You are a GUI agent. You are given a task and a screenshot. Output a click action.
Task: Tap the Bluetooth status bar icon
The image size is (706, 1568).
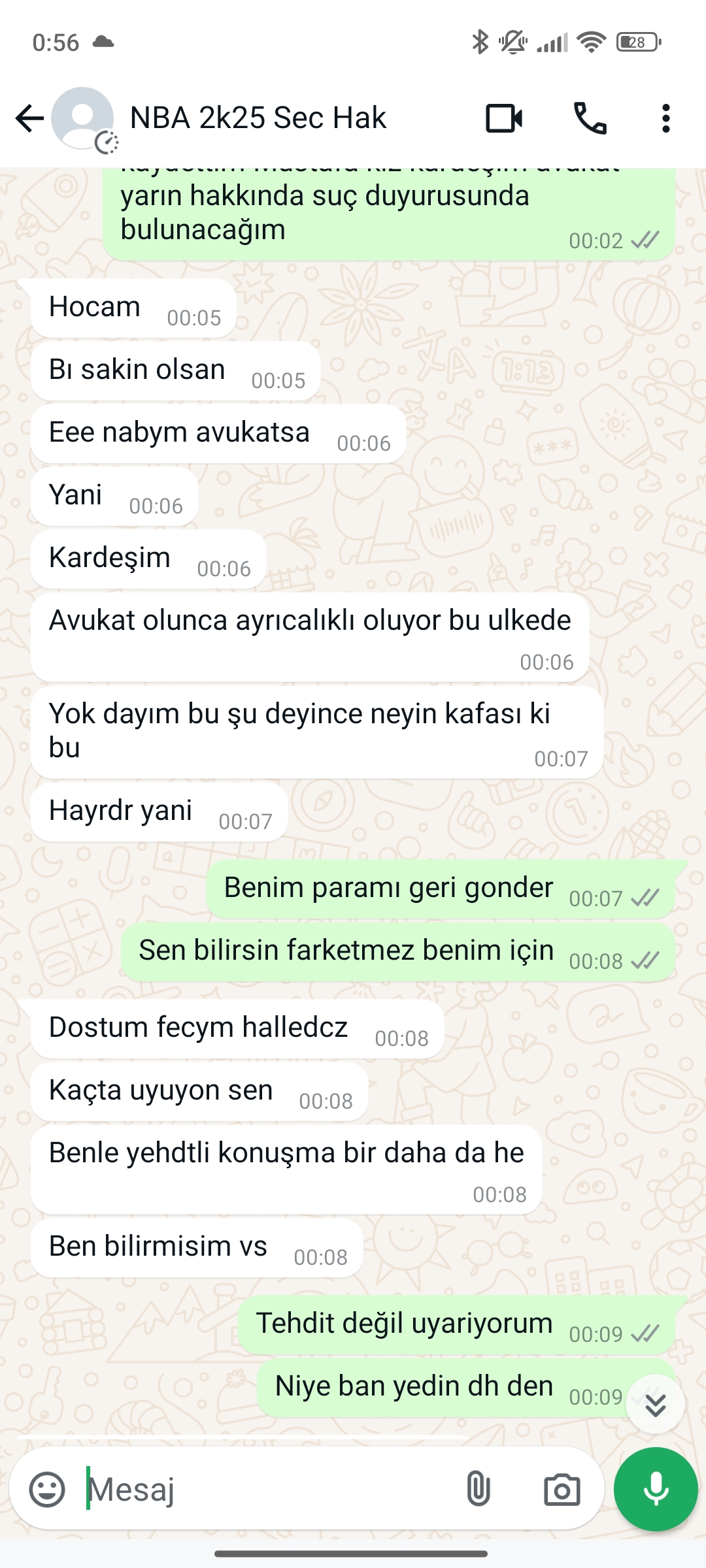[x=480, y=42]
